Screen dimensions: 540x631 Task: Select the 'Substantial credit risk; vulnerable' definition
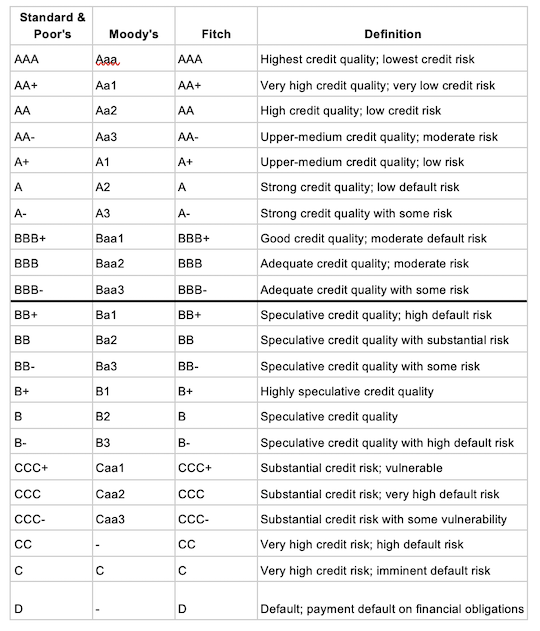(392, 467)
